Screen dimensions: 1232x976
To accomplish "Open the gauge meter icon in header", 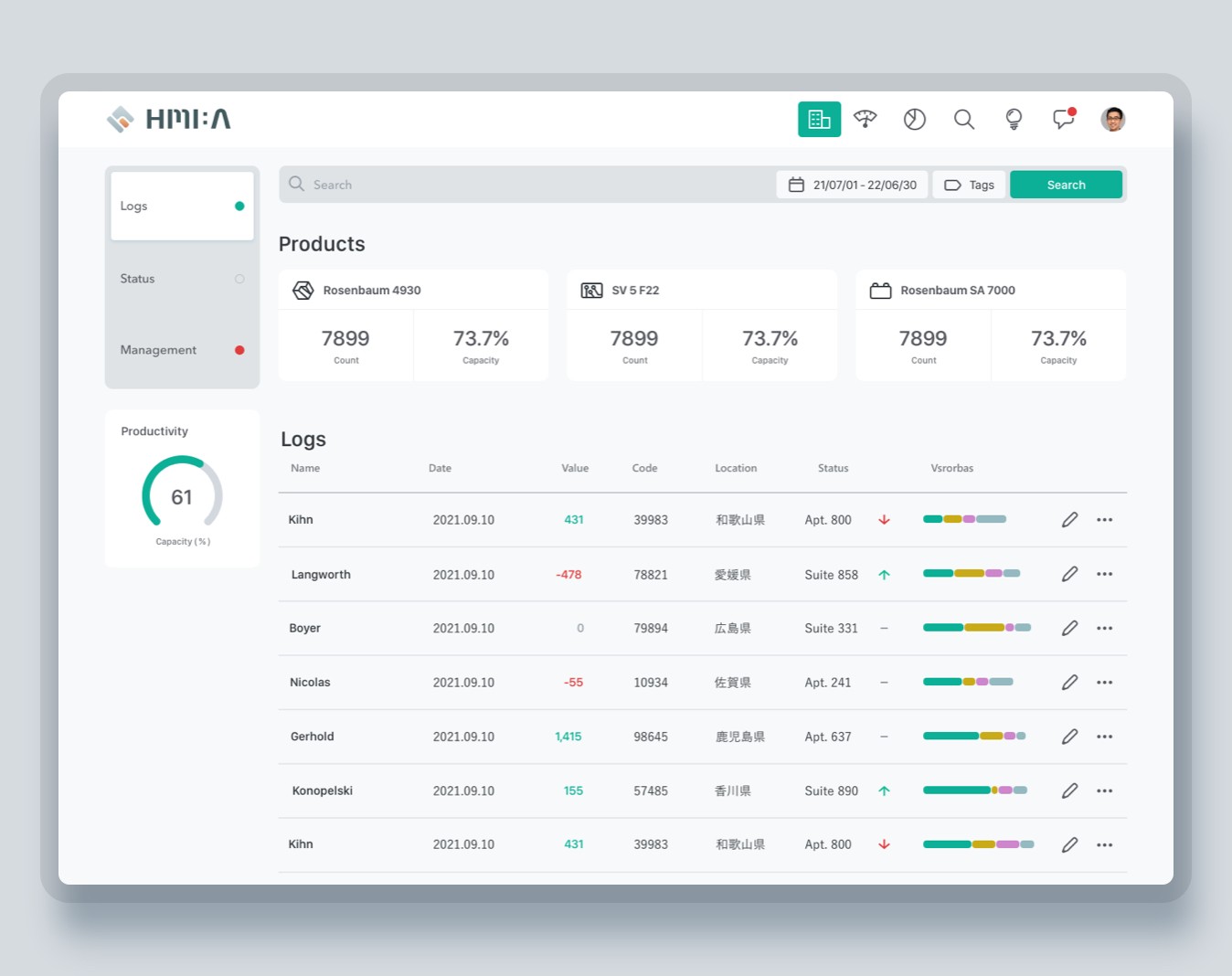I will coord(866,119).
